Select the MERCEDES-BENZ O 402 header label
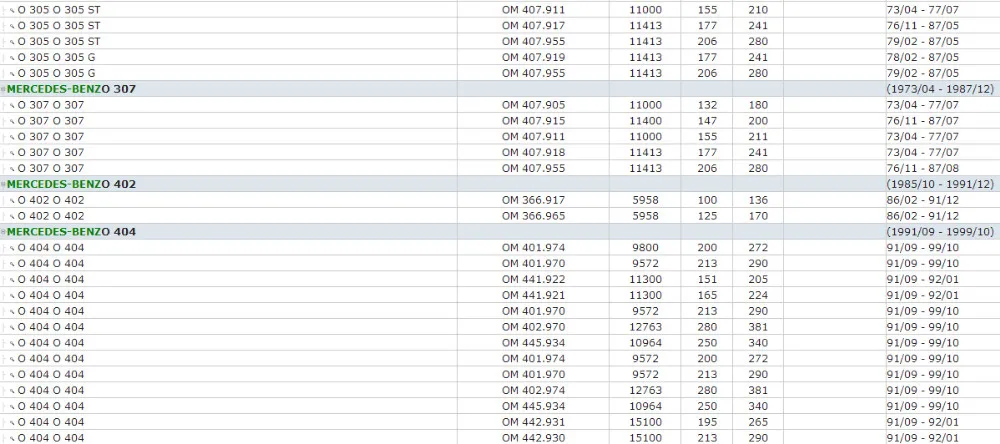Image resolution: width=1000 pixels, height=444 pixels. point(71,184)
